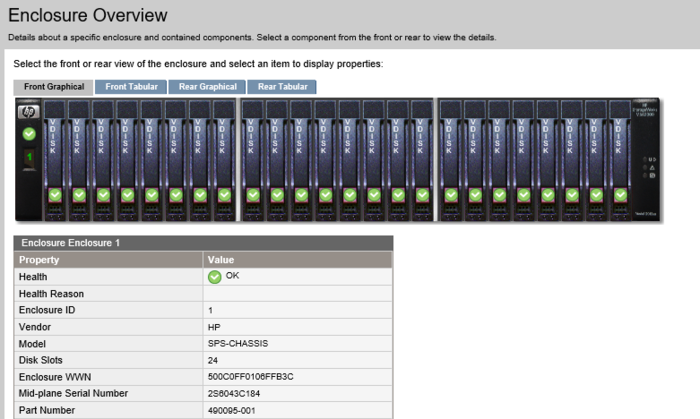700x419 pixels.
Task: Select the Vendor property label
Action: coord(35,327)
